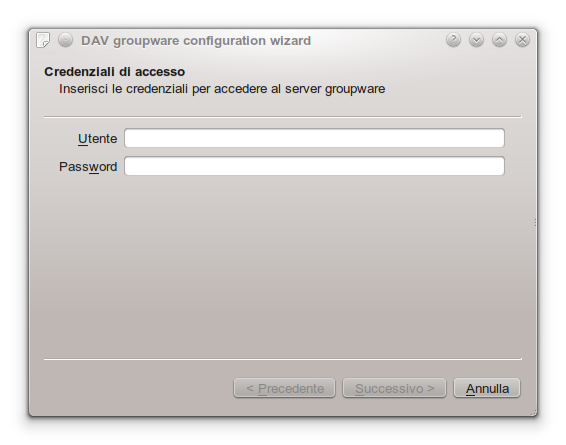Close the DAV groupware wizard window
The image size is (566, 445).
pyautogui.click(x=522, y=40)
